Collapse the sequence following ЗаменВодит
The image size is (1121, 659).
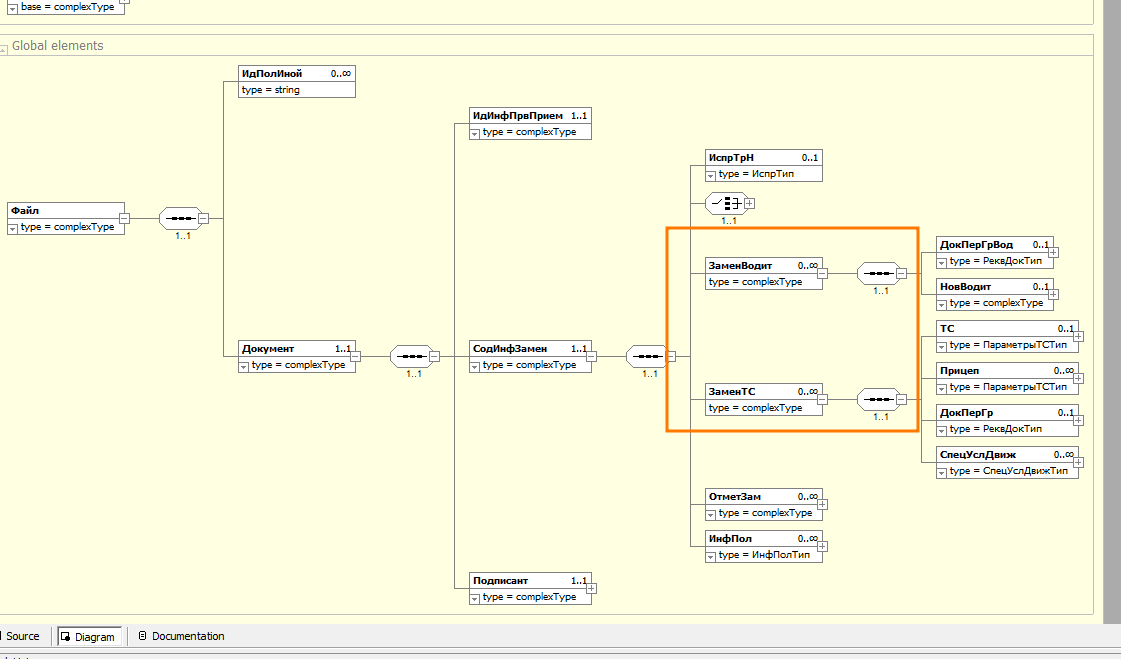pyautogui.click(x=902, y=273)
